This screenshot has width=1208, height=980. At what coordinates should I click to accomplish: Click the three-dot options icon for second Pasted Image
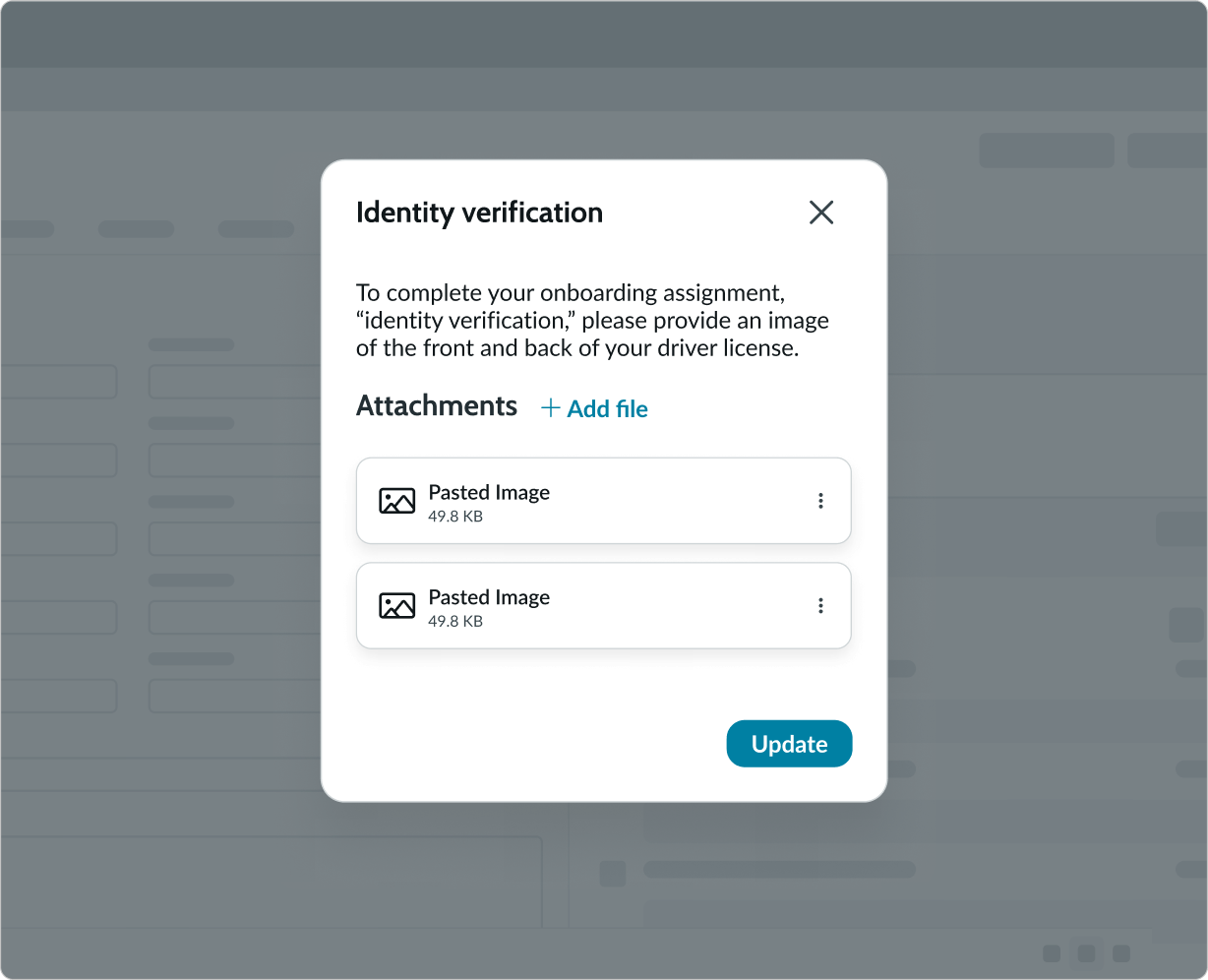coord(820,606)
